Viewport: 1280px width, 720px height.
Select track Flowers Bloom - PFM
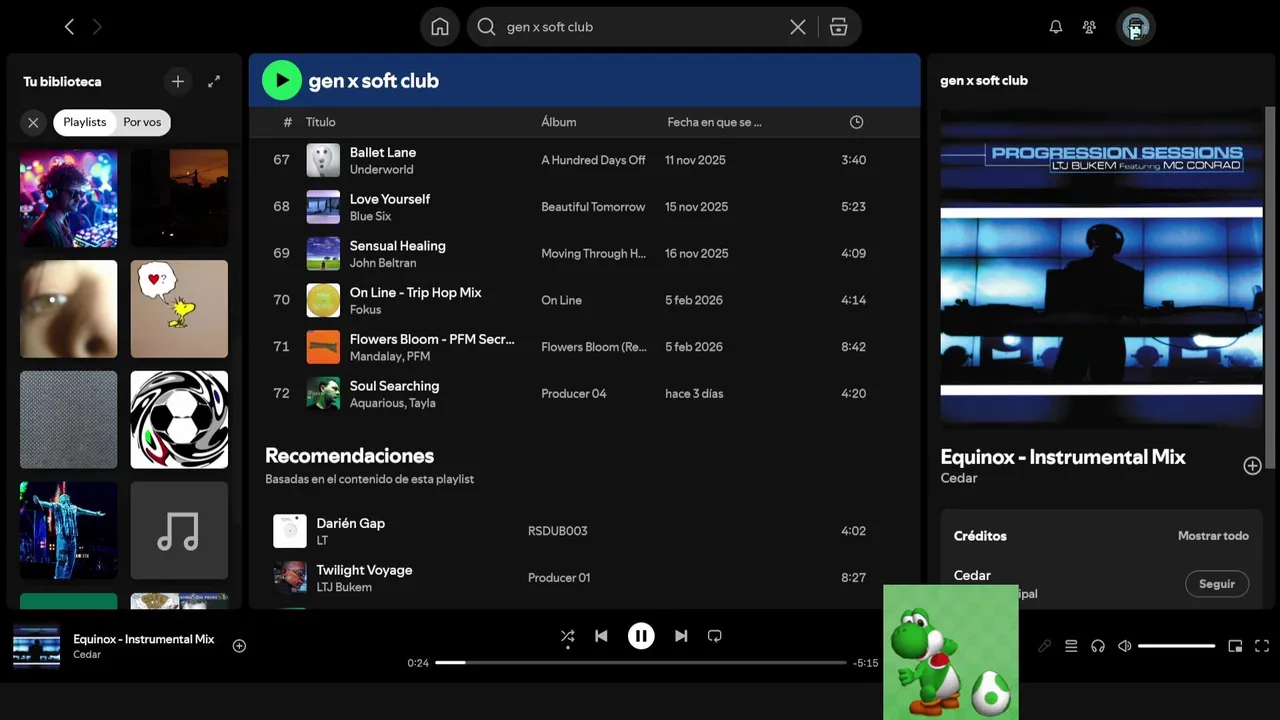point(432,339)
